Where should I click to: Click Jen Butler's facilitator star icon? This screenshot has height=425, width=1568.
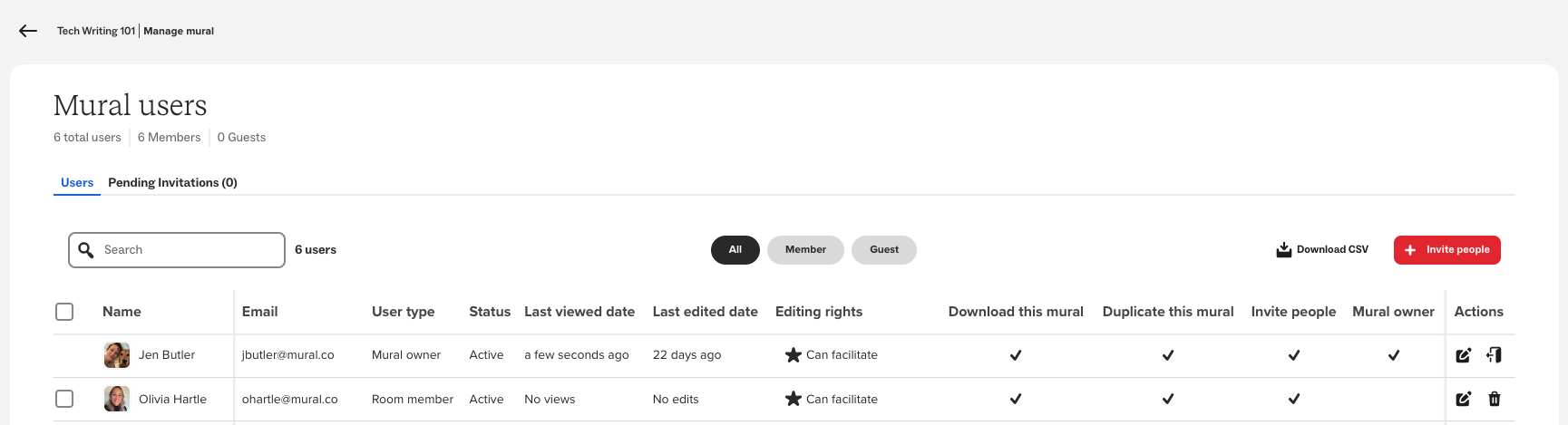793,355
